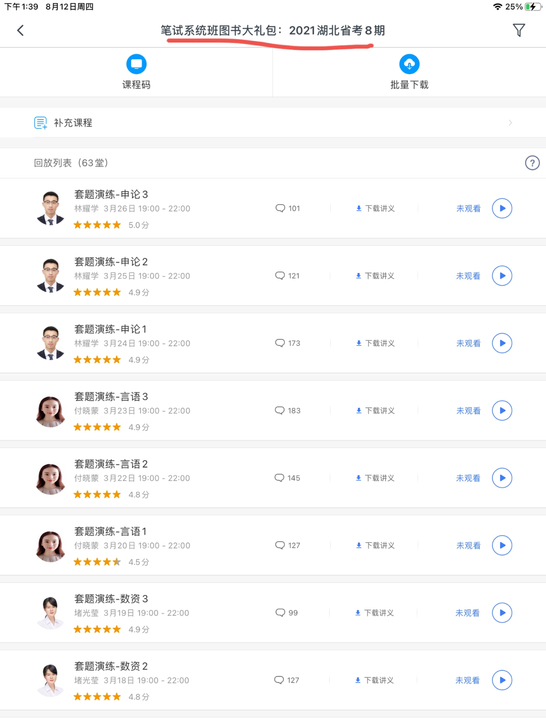Open comments (145) for 言语2
546x728 pixels.
tap(287, 478)
